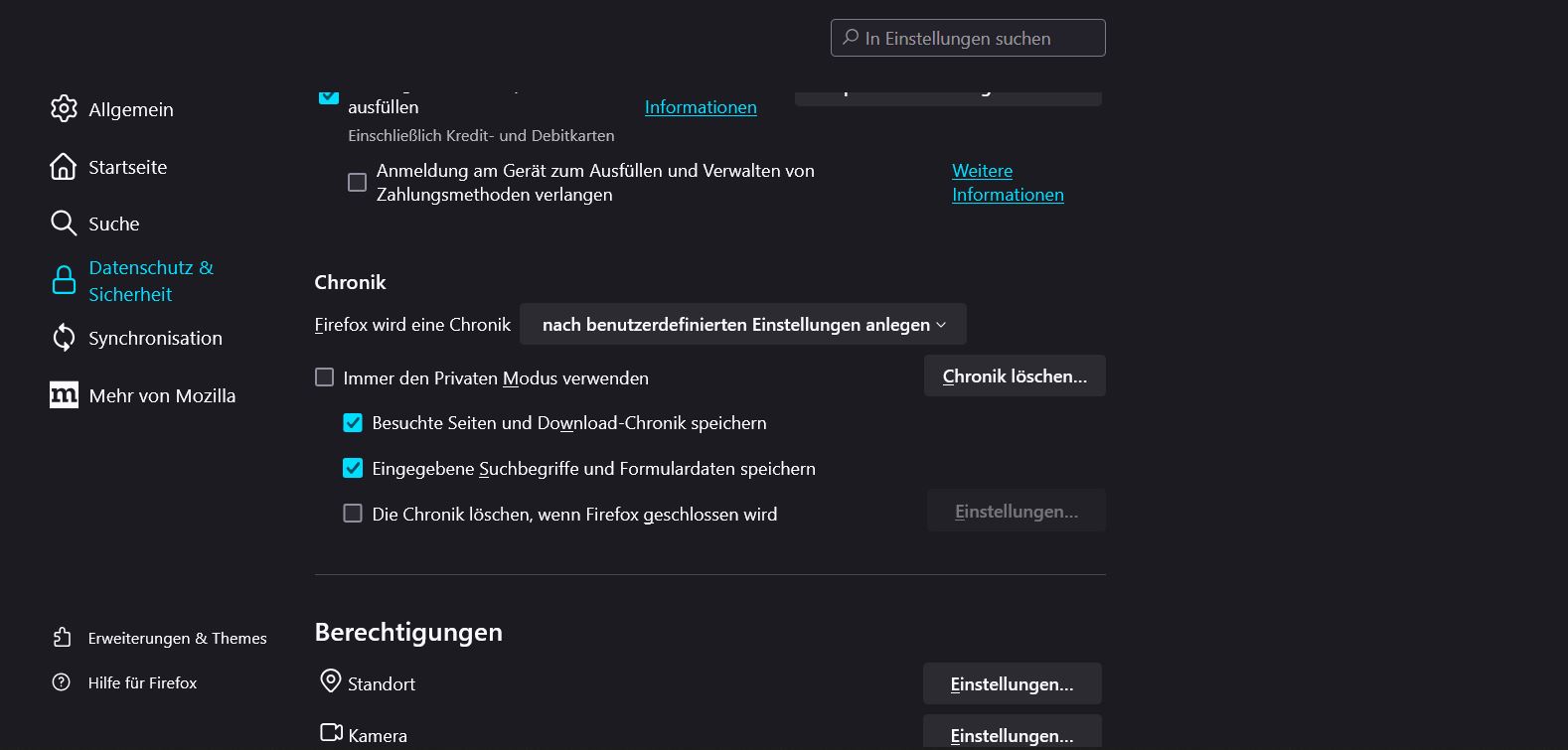Click the Erweiterungen & Themes puzzle icon
1568x750 pixels.
[62, 638]
